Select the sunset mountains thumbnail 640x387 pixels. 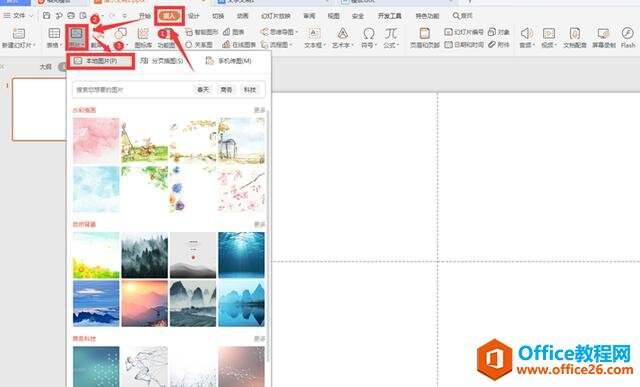click(144, 303)
